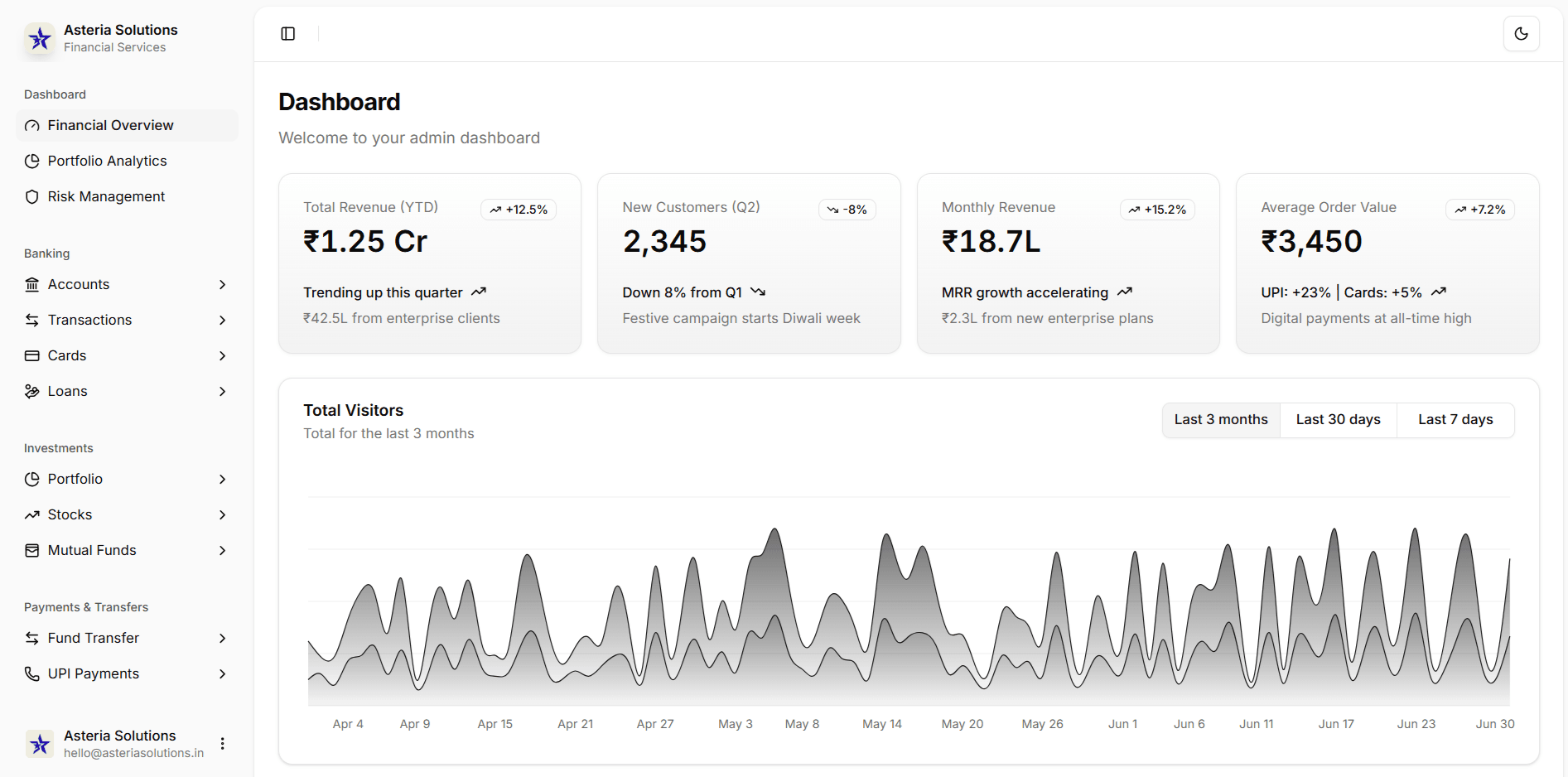Expand the Mutual Funds submenu chevron
The height and width of the screenshot is (777, 1568).
222,551
